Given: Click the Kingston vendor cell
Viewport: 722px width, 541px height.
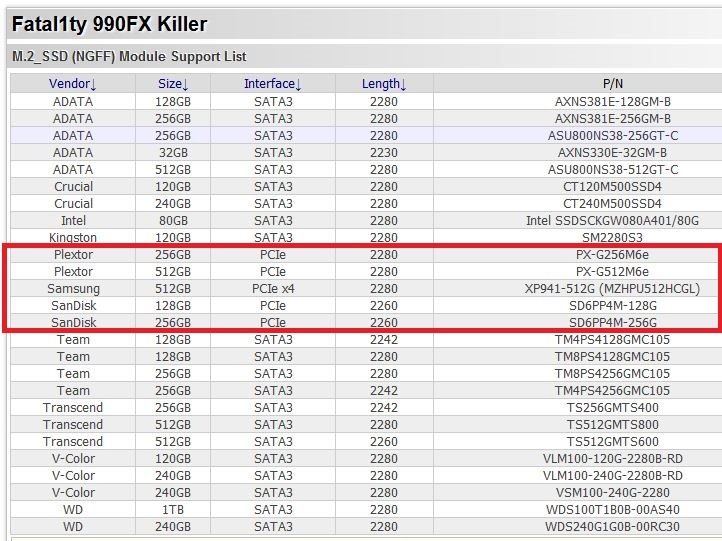Looking at the screenshot, I should point(73,238).
